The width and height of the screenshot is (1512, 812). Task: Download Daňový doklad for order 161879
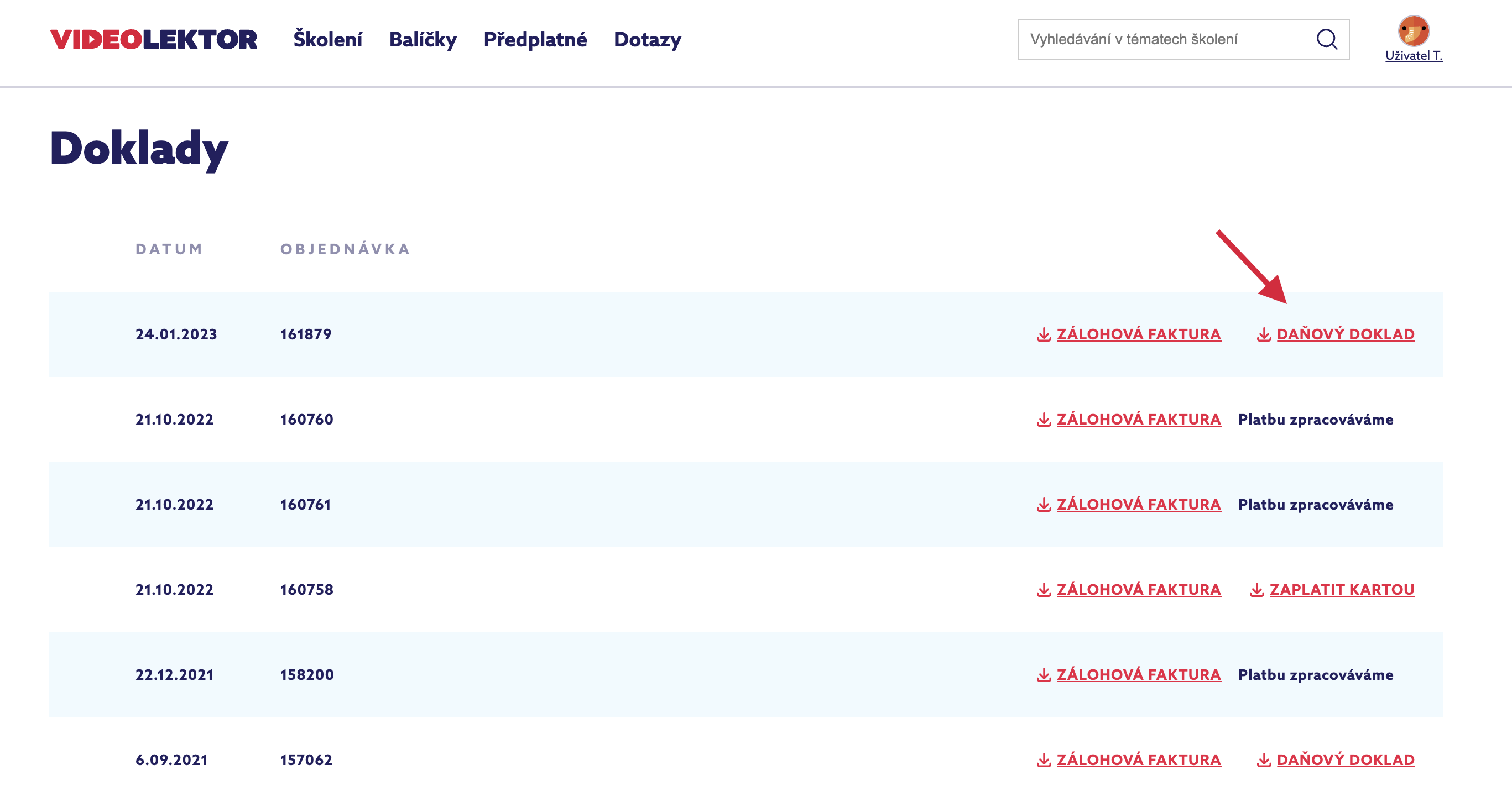[1346, 334]
